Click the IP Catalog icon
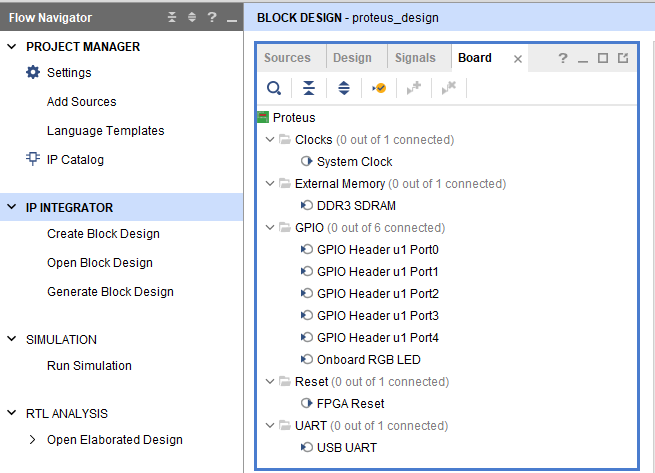This screenshot has height=473, width=655. click(x=33, y=159)
